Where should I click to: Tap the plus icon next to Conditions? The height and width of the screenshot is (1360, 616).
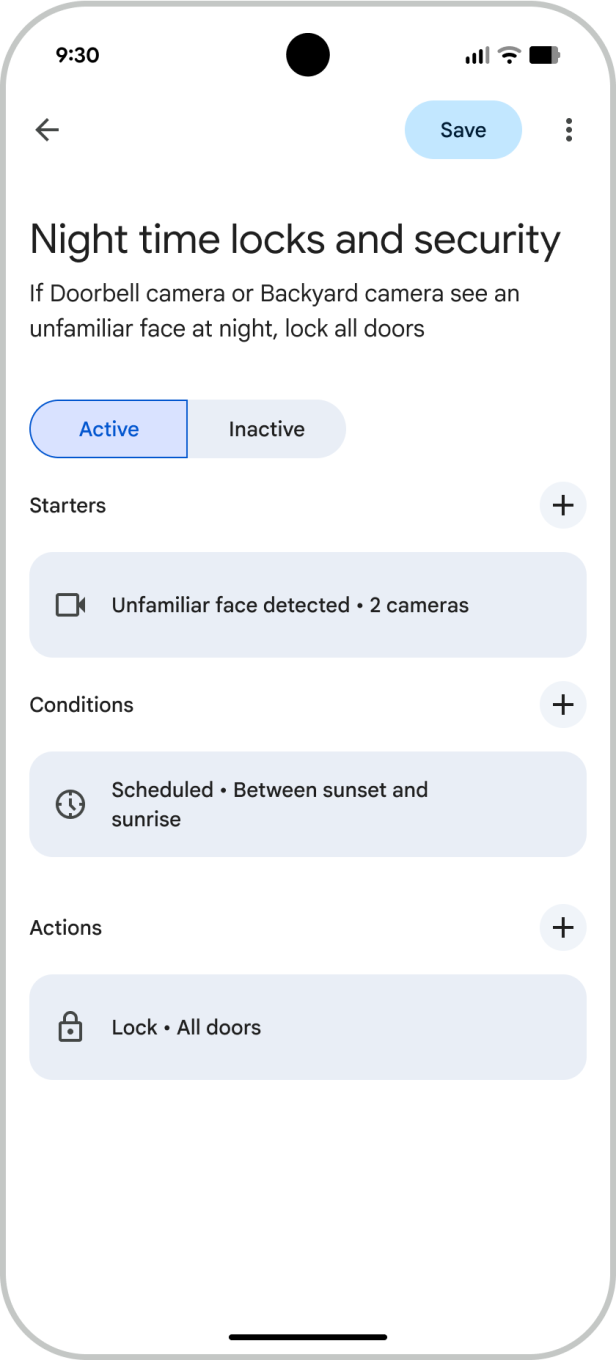coord(562,705)
